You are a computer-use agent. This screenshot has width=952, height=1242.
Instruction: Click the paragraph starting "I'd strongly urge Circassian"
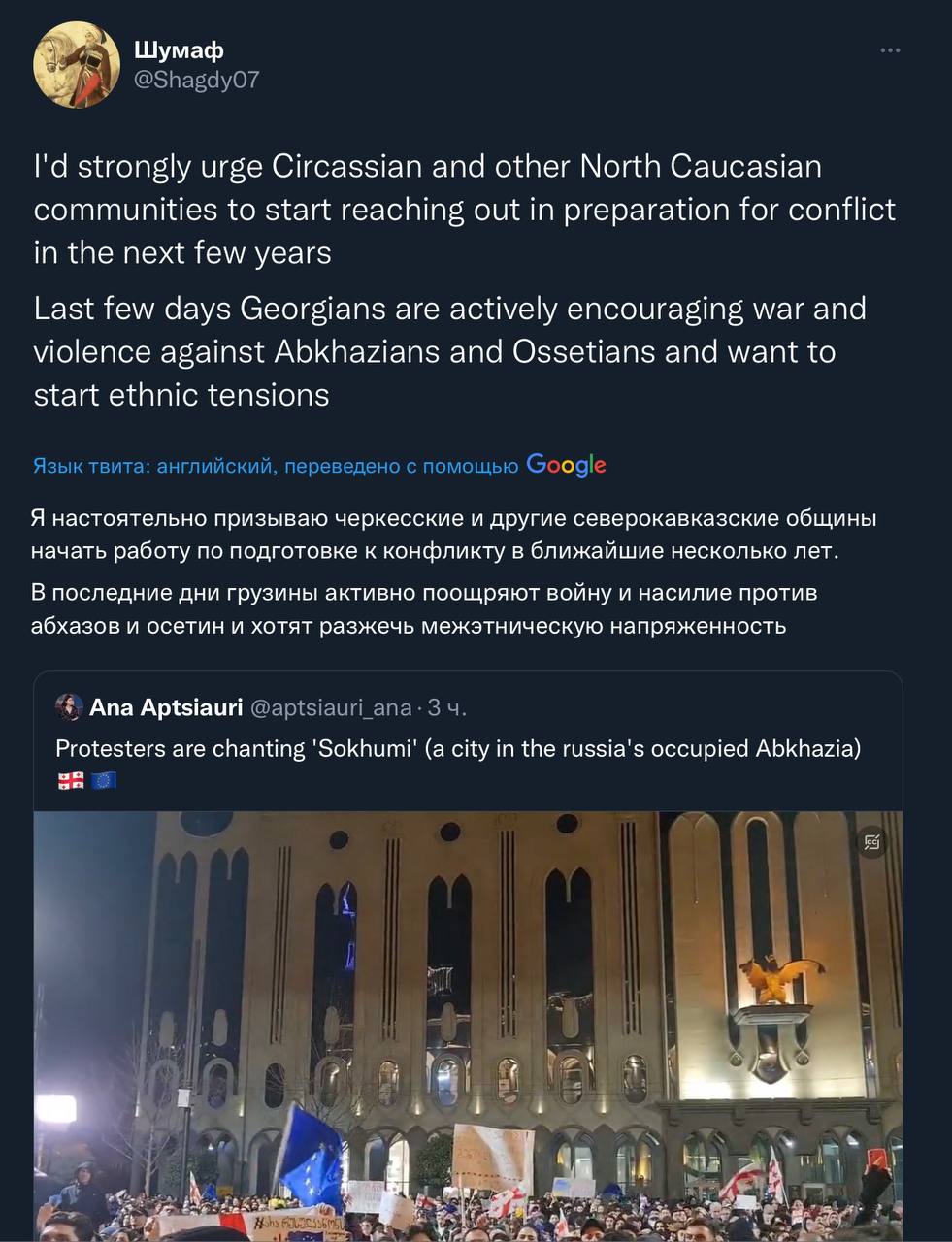pyautogui.click(x=464, y=210)
